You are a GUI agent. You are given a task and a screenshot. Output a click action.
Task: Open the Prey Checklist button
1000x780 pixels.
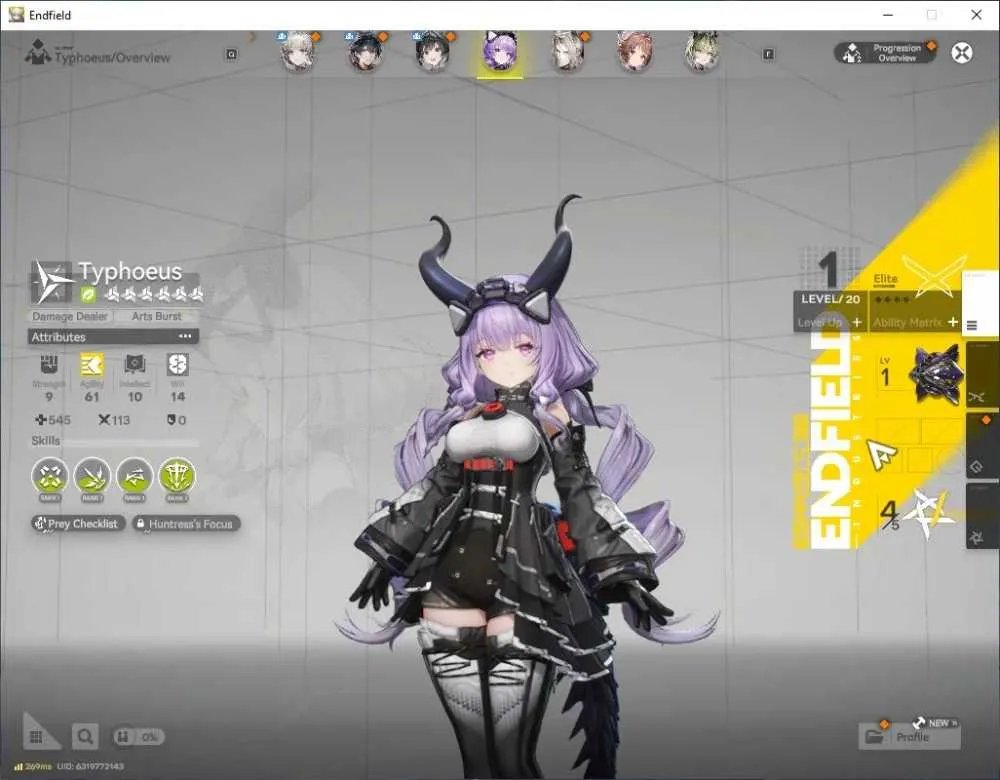click(78, 524)
